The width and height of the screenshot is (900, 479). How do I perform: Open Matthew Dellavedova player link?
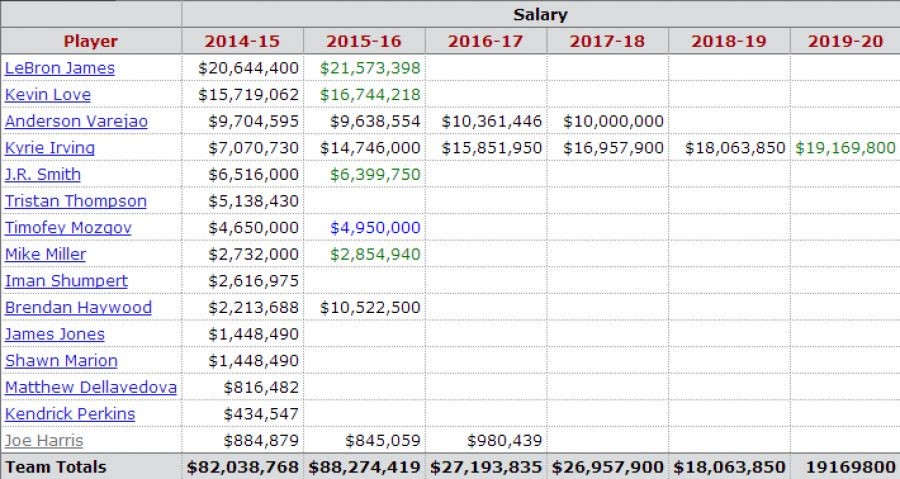[91, 387]
